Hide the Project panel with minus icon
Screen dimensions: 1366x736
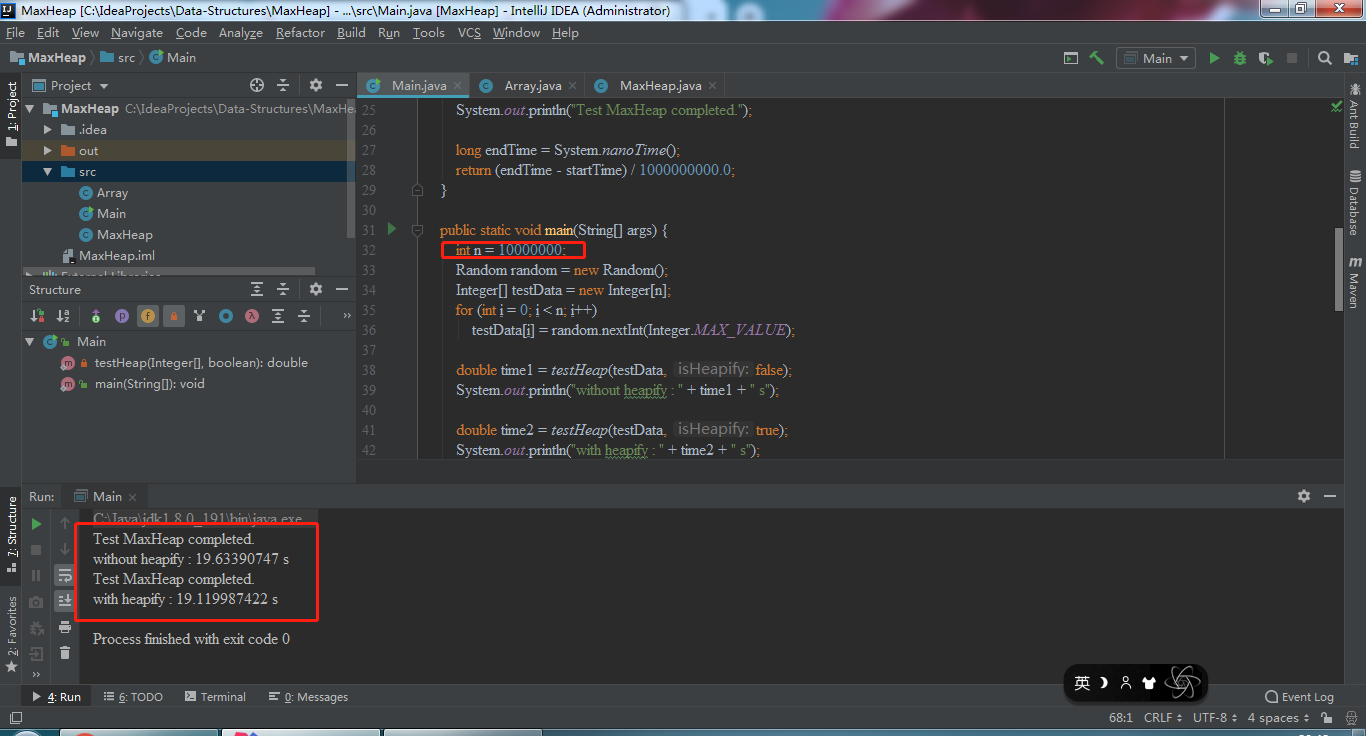coord(342,85)
